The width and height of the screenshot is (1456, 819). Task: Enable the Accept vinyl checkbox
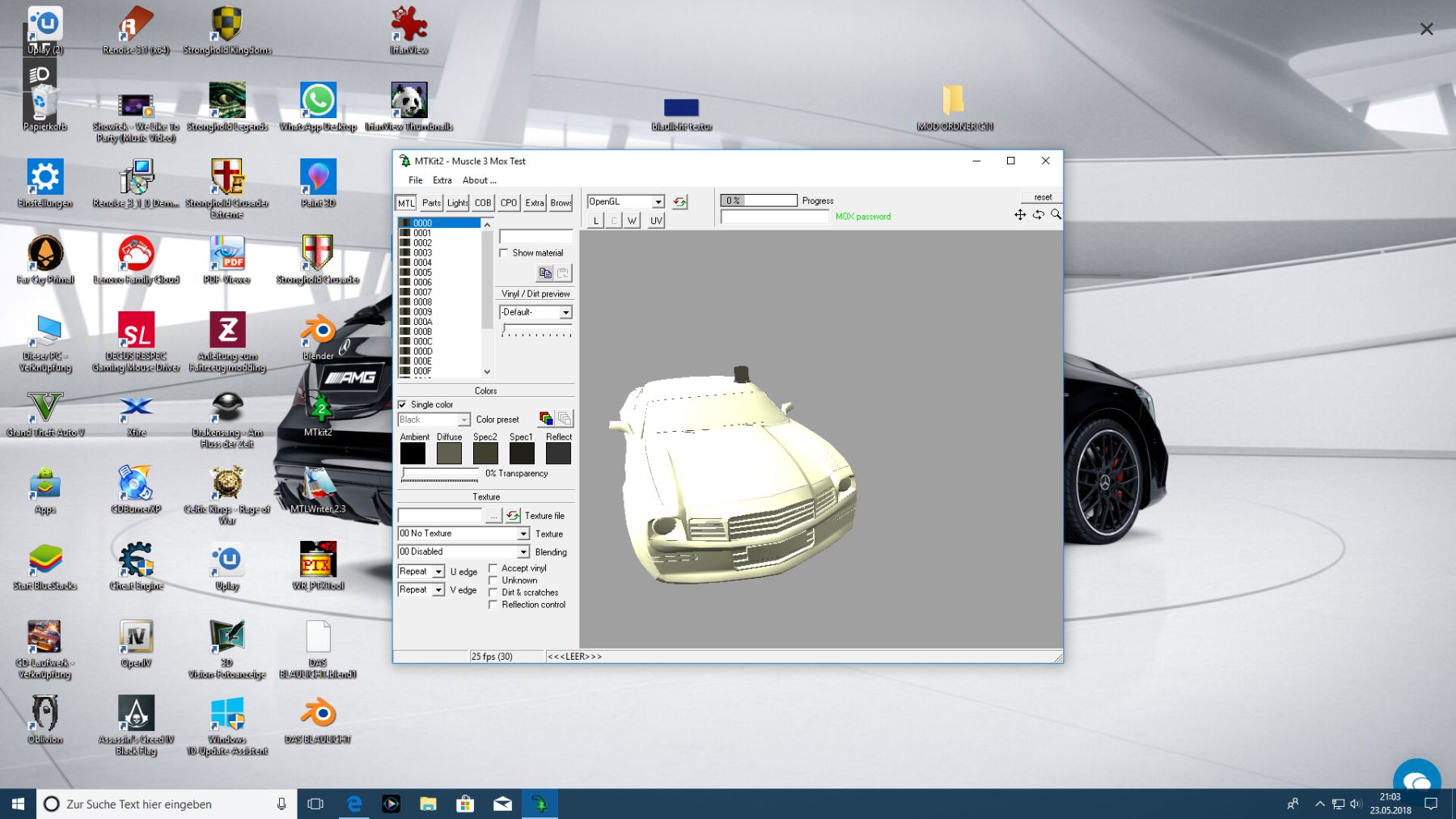pyautogui.click(x=493, y=568)
